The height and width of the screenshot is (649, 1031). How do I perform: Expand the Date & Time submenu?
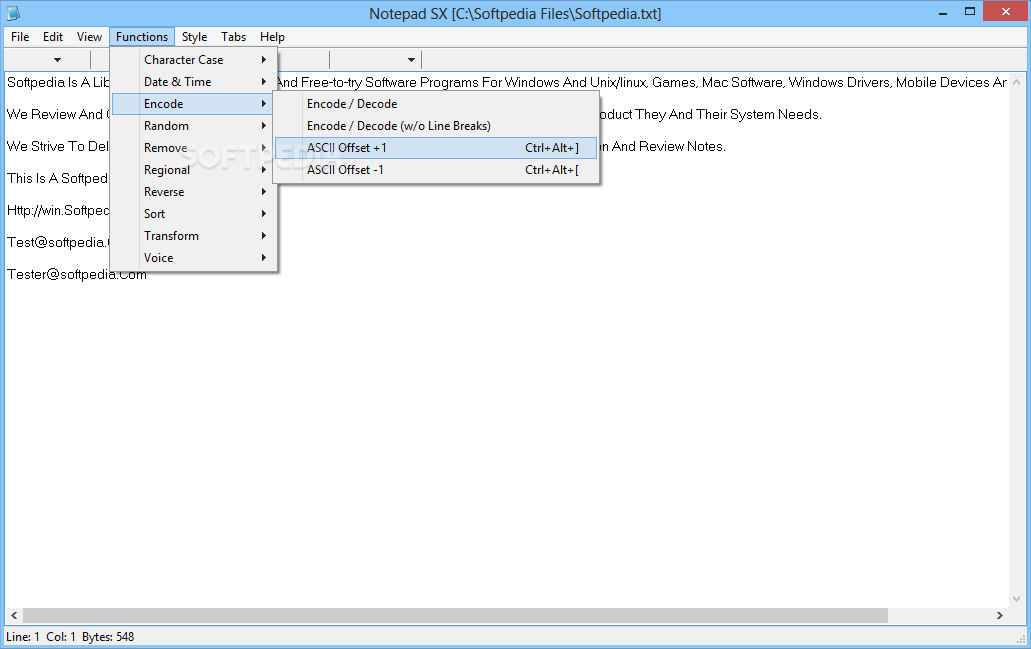click(x=194, y=82)
